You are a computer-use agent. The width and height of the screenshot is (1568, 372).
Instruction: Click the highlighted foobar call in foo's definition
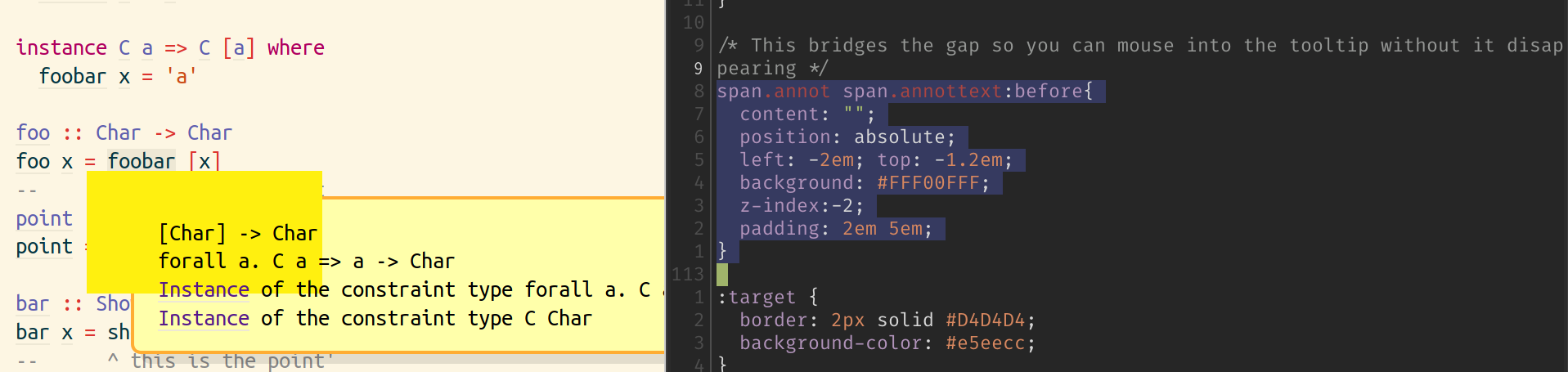tap(142, 161)
